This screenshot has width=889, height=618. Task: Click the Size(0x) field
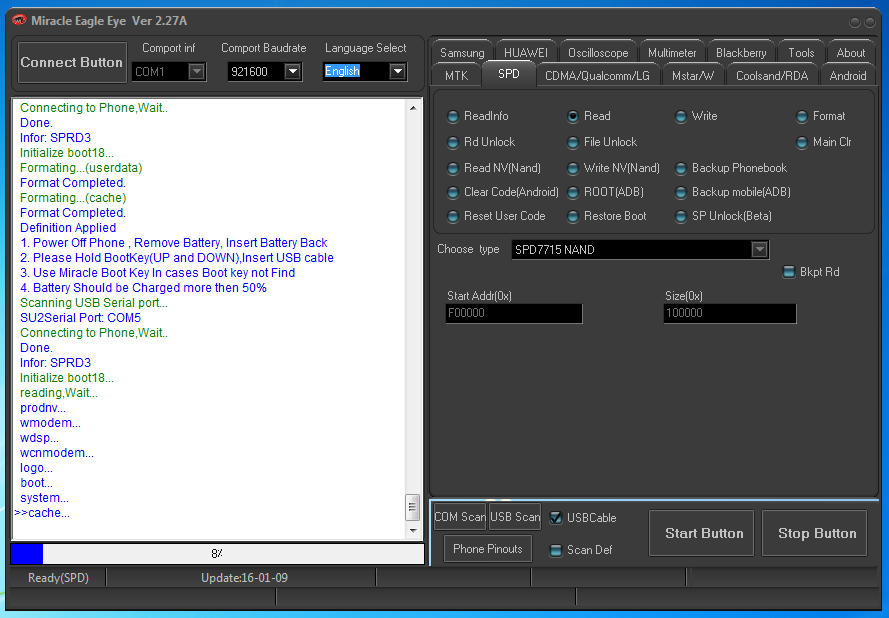(730, 314)
